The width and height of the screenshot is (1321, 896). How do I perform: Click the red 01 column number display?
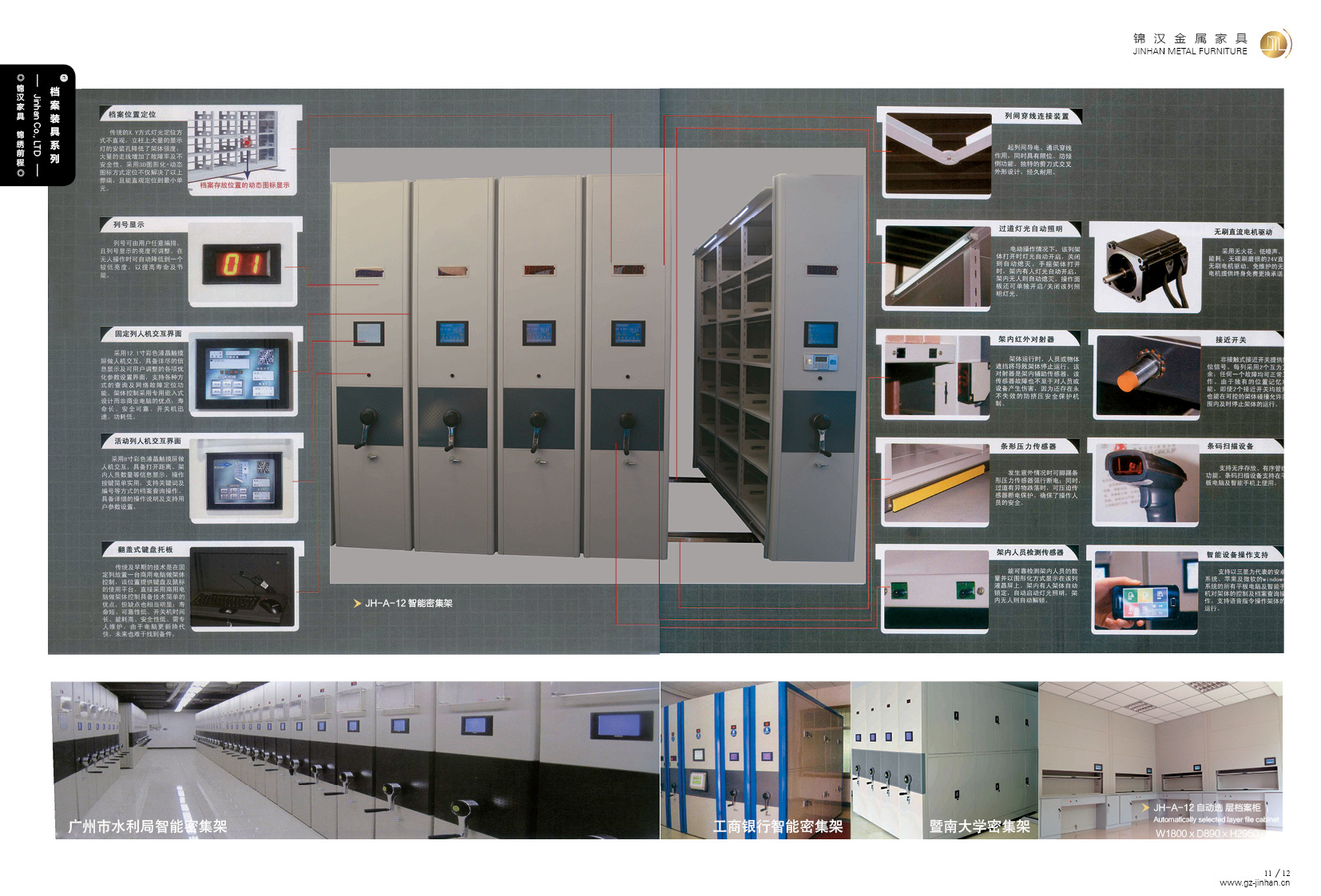point(241,264)
